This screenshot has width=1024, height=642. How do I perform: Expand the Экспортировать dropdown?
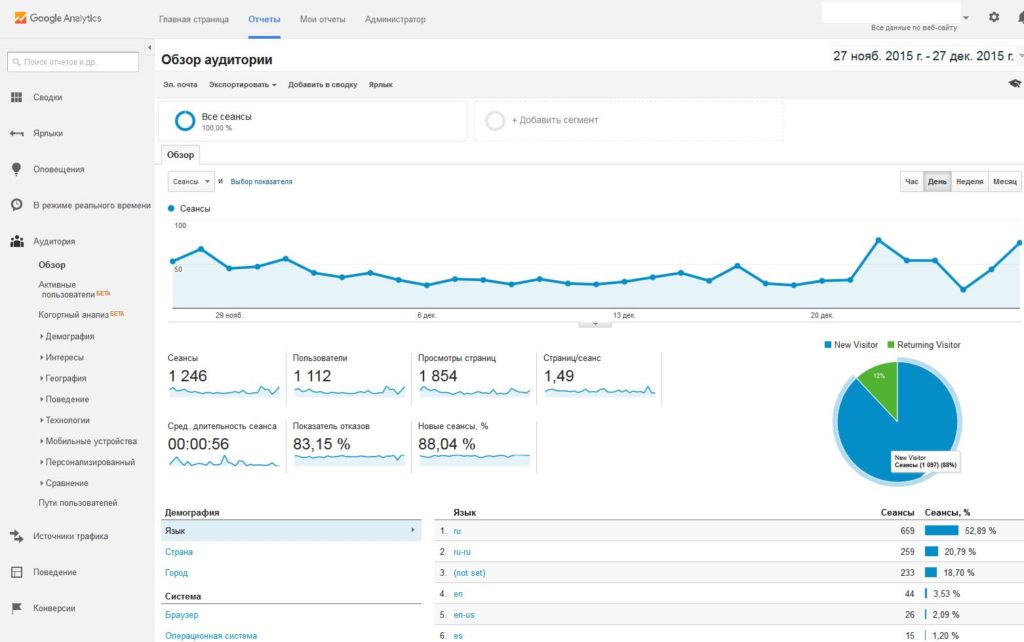[242, 85]
